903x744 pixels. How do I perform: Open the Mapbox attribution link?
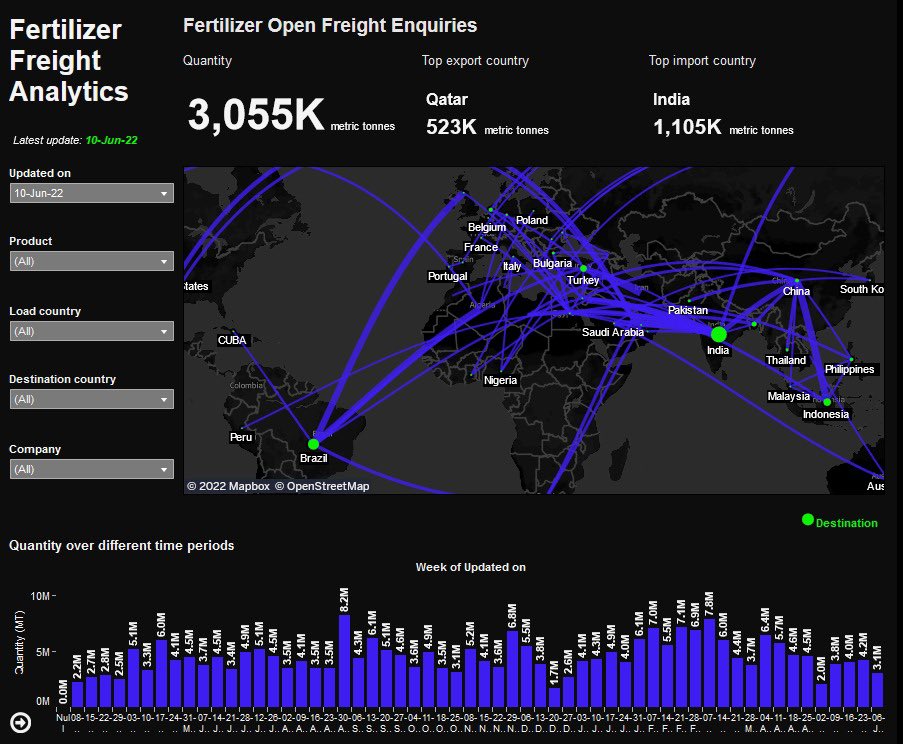tap(229, 486)
